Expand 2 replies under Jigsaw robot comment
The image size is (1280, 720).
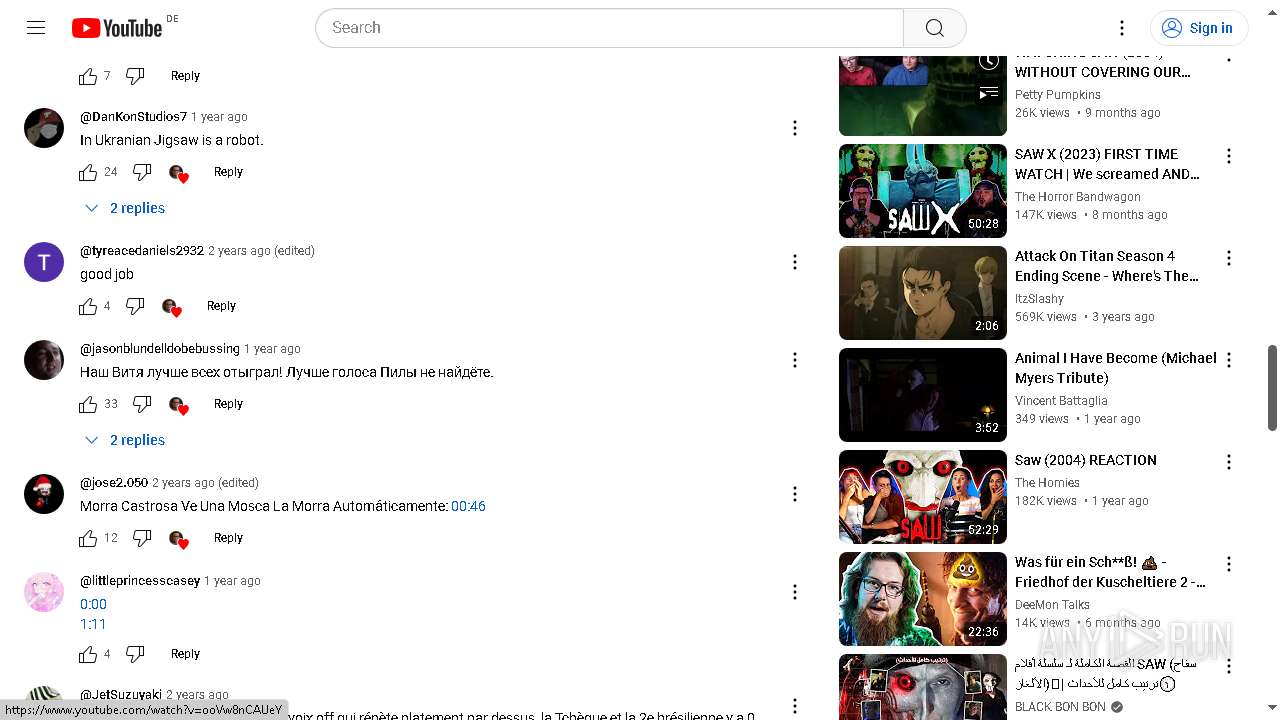[x=125, y=208]
